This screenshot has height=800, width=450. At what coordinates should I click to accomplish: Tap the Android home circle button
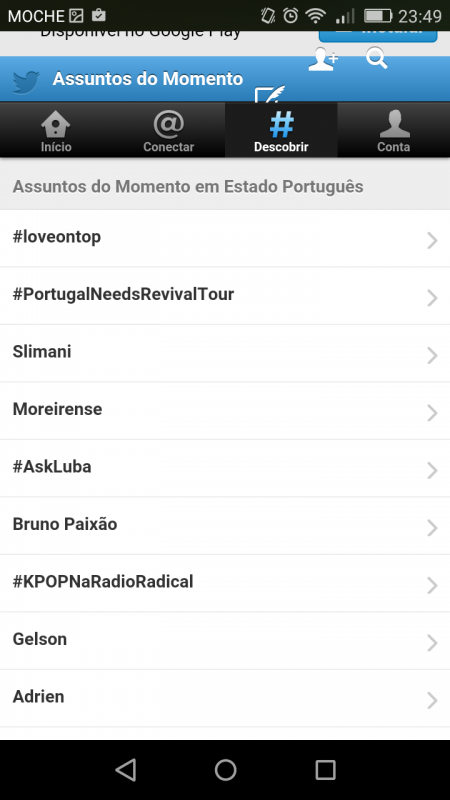[x=225, y=769]
